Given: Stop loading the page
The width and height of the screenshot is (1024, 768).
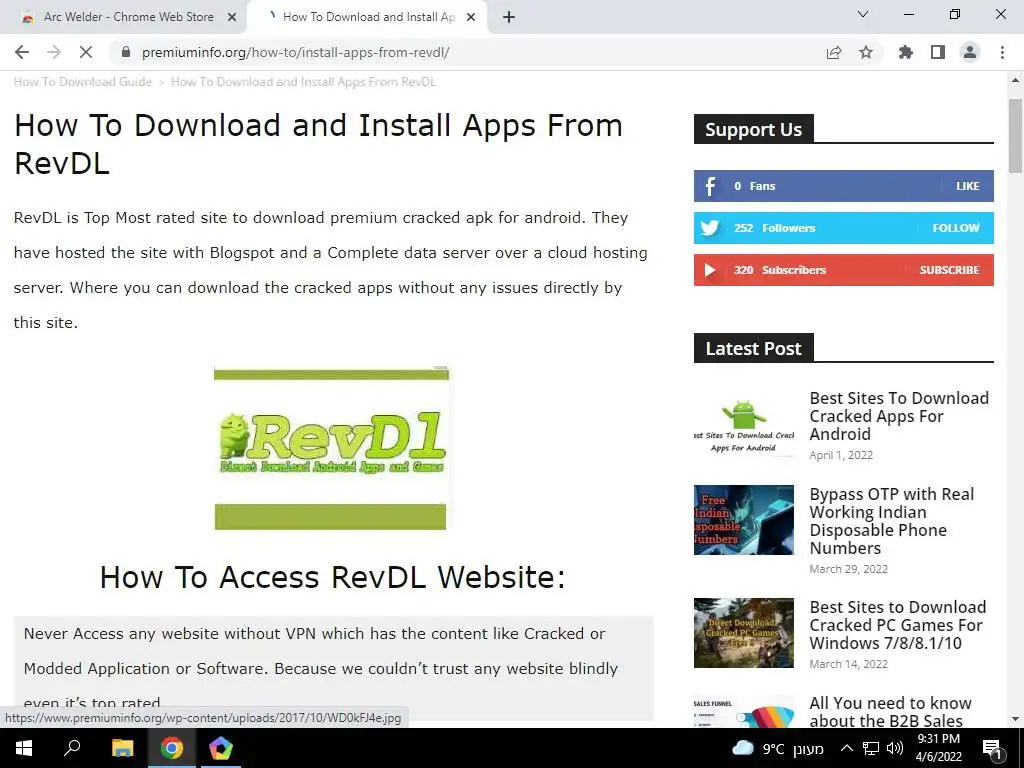Looking at the screenshot, I should click(x=86, y=52).
